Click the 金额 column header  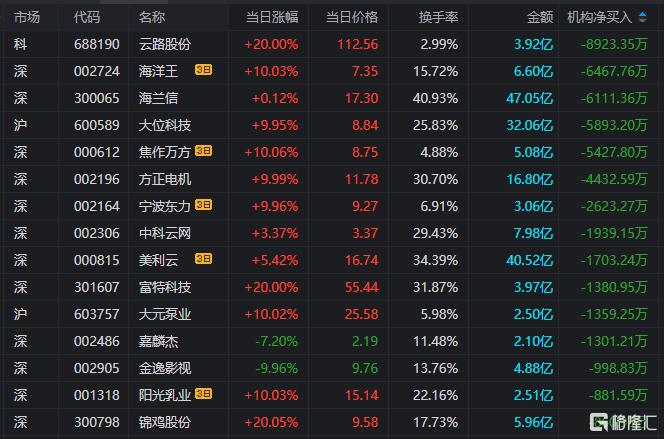[x=540, y=17]
